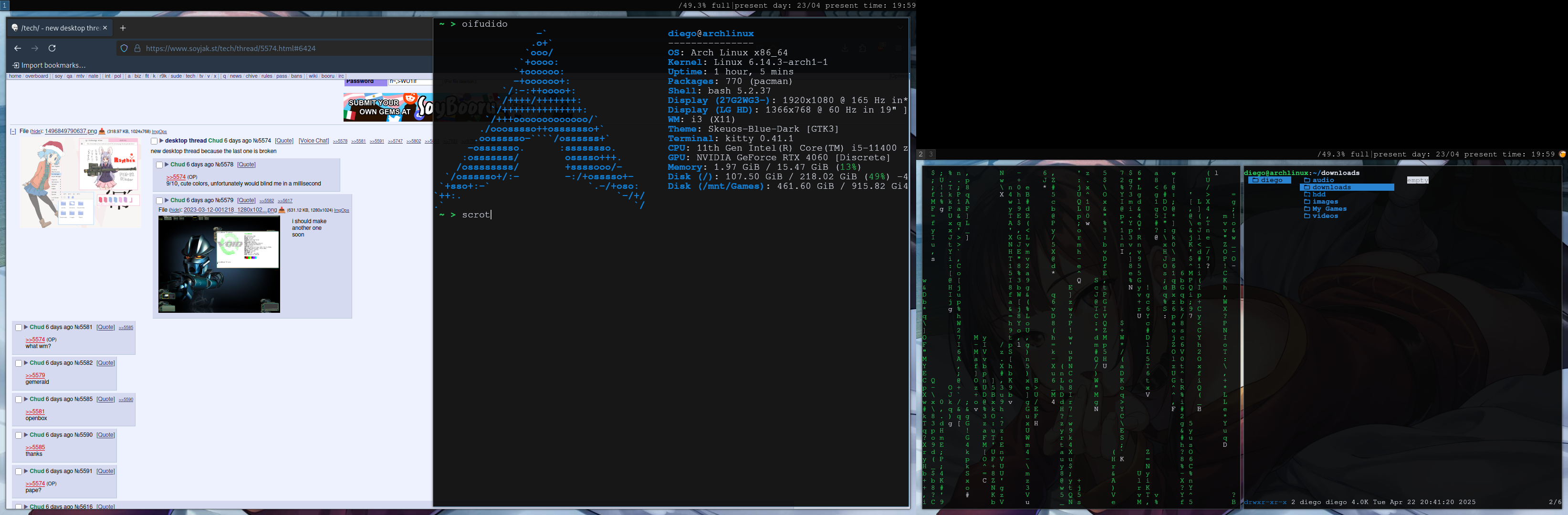Open post menu arrow of №5574
This screenshot has width=1568, height=515.
coord(161,141)
